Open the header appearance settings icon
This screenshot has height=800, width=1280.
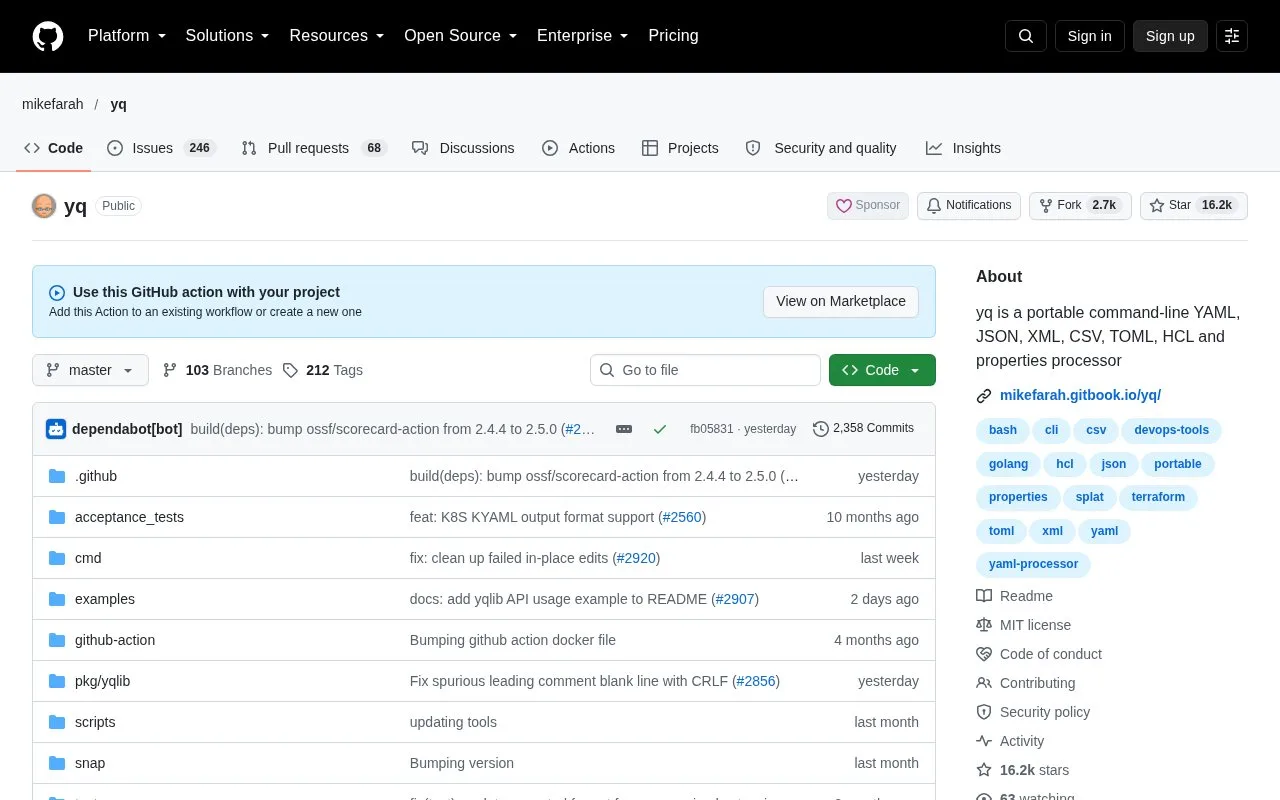point(1232,36)
